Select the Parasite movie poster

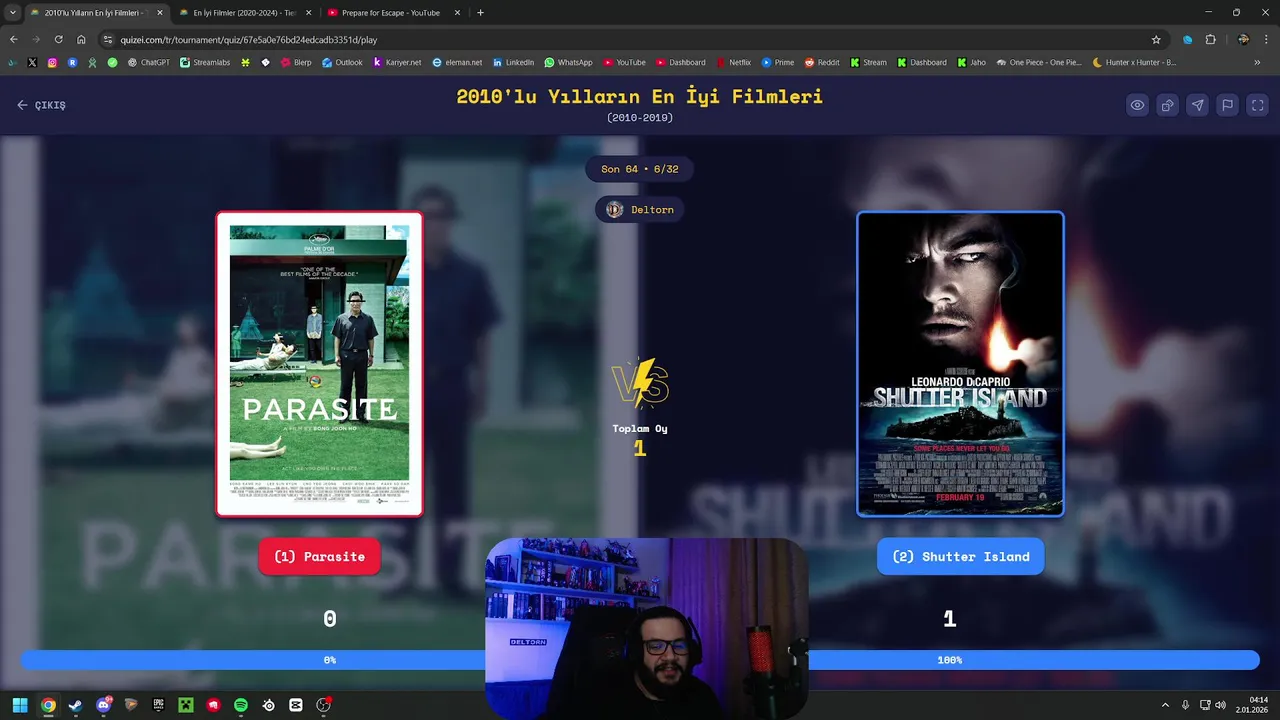click(x=320, y=364)
